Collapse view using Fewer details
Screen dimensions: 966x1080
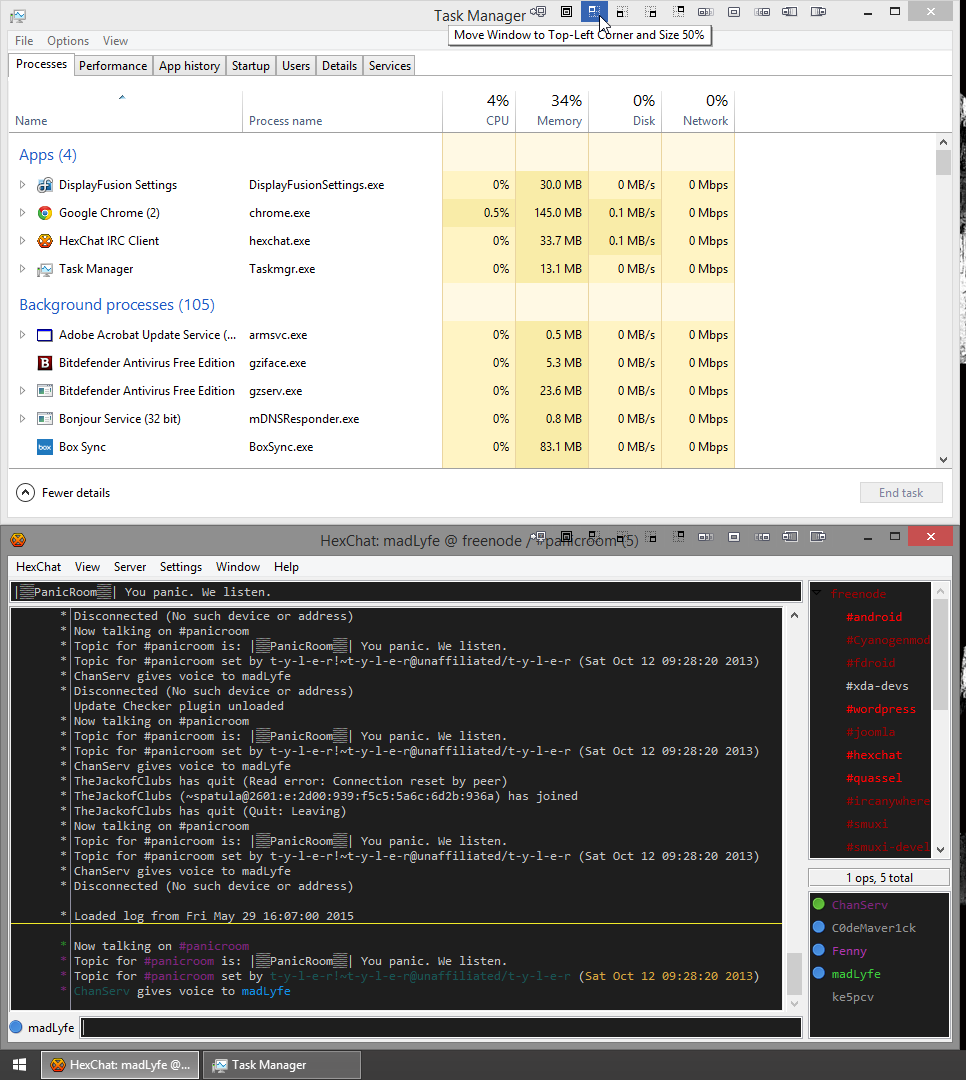click(64, 493)
